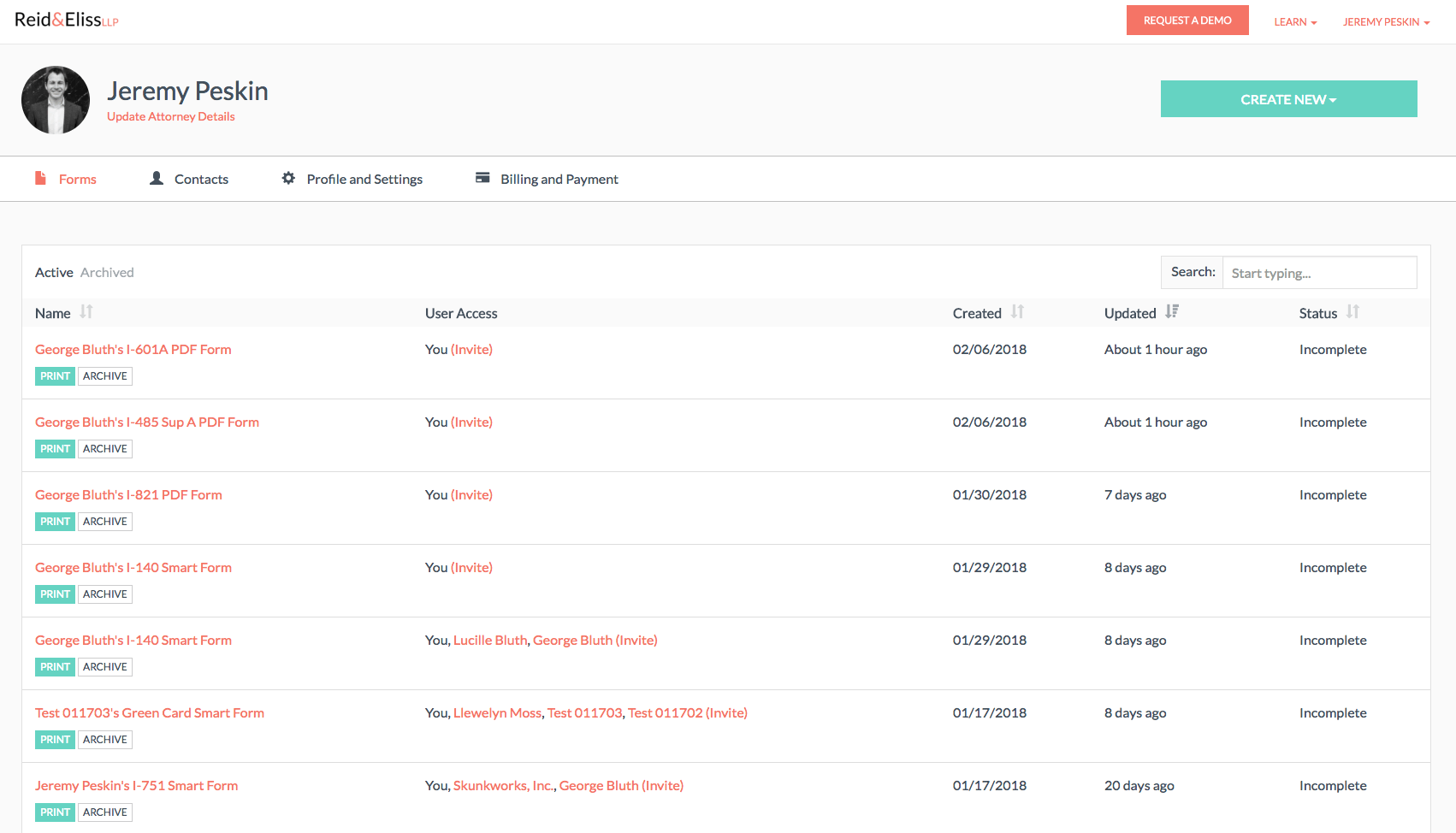
Task: Open Lucille Bluth user access link
Action: (490, 641)
